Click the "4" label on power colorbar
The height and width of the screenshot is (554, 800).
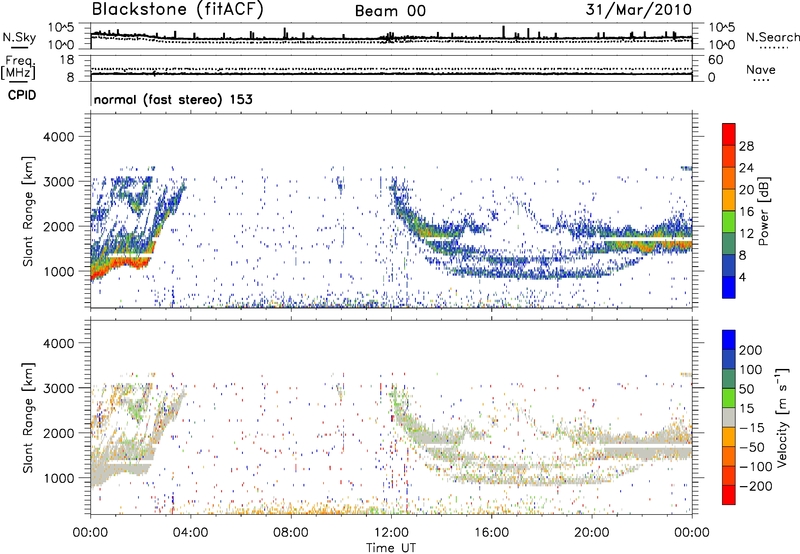click(x=743, y=277)
